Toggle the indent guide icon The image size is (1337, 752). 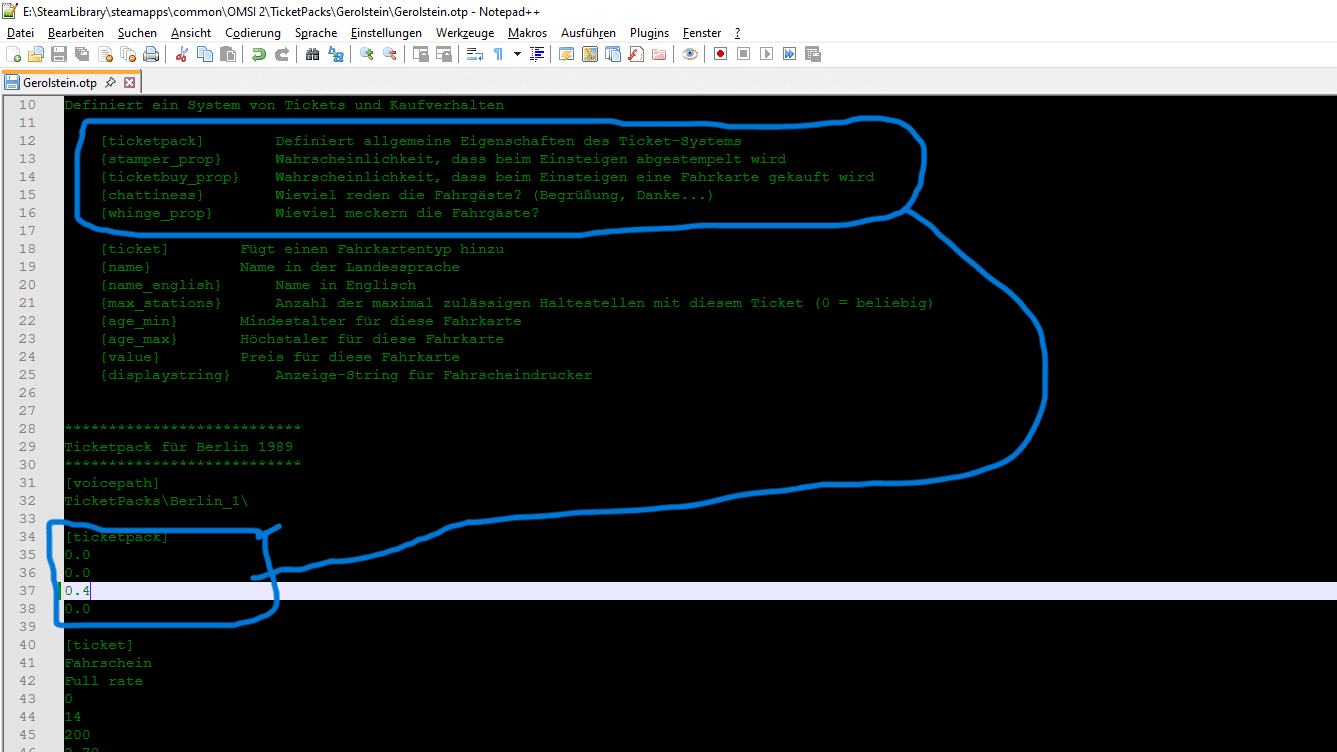[x=537, y=54]
